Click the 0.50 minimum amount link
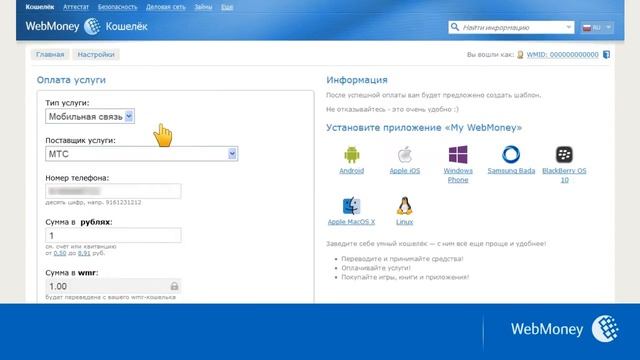Image resolution: width=640 pixels, height=360 pixels. [x=60, y=253]
